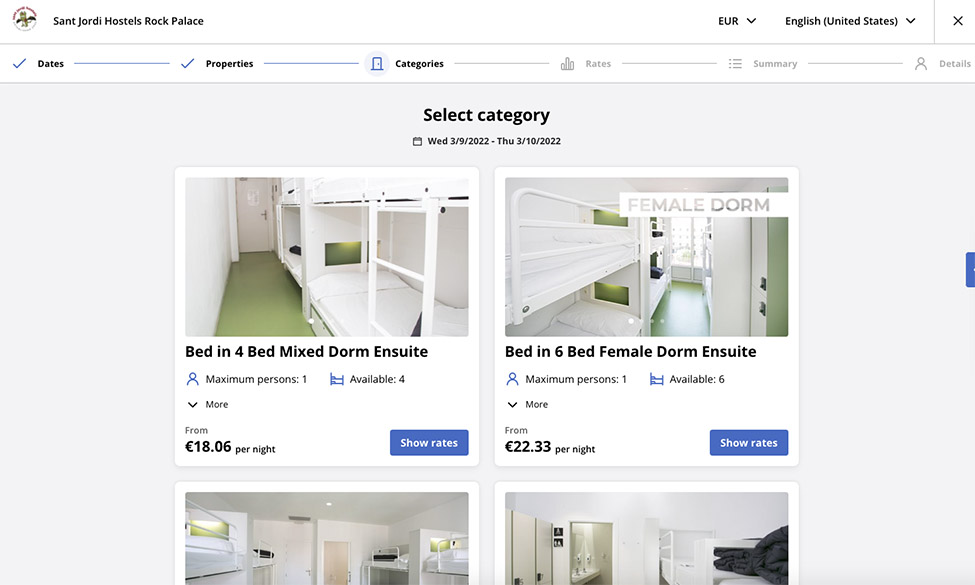Click the checkmark icon beside Properties
This screenshot has height=585, width=975.
187,63
